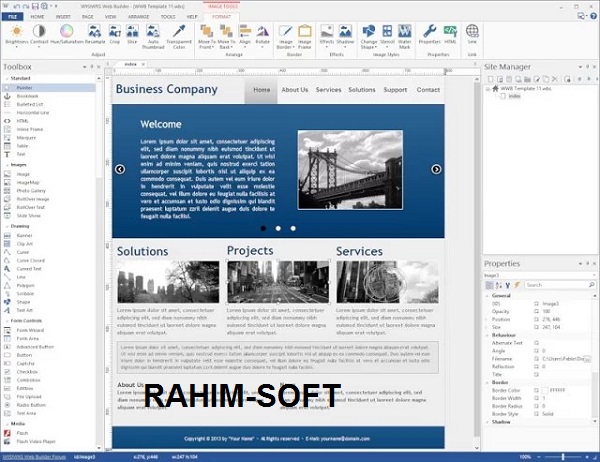Click the slideshow next arrow button
Image resolution: width=600 pixels, height=462 pixels.
point(436,169)
